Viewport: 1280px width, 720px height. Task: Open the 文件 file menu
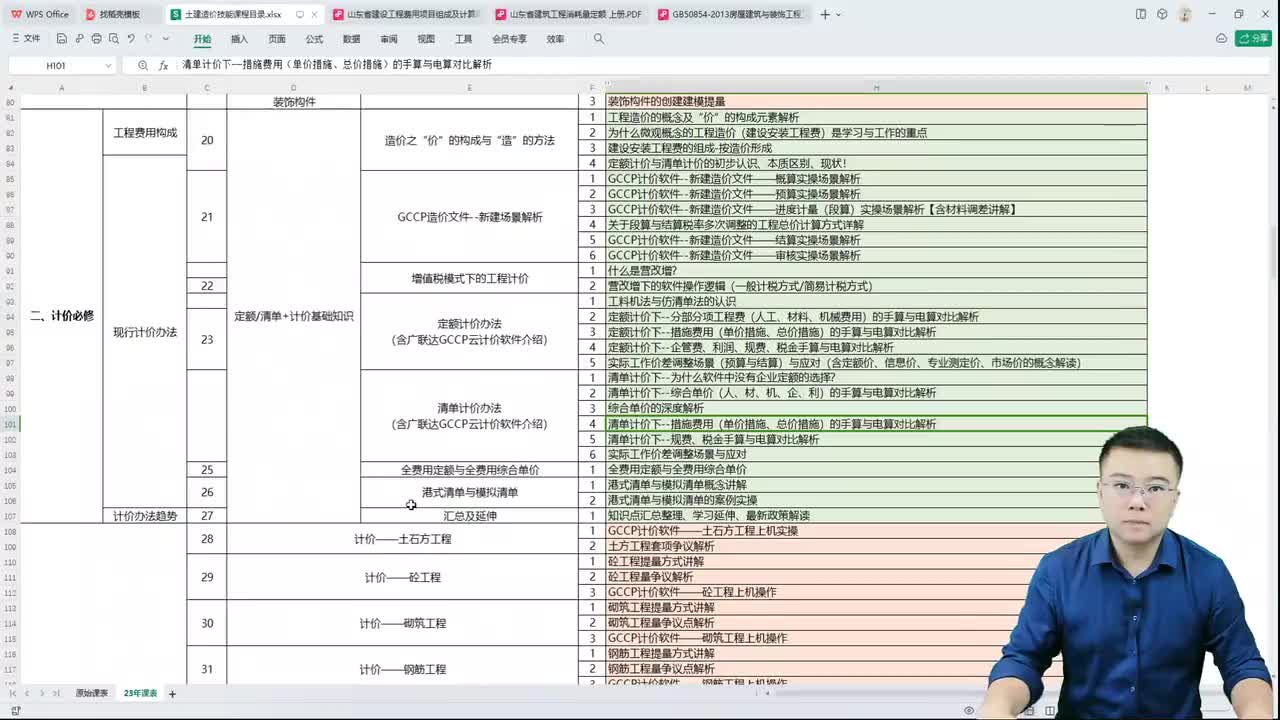26,38
